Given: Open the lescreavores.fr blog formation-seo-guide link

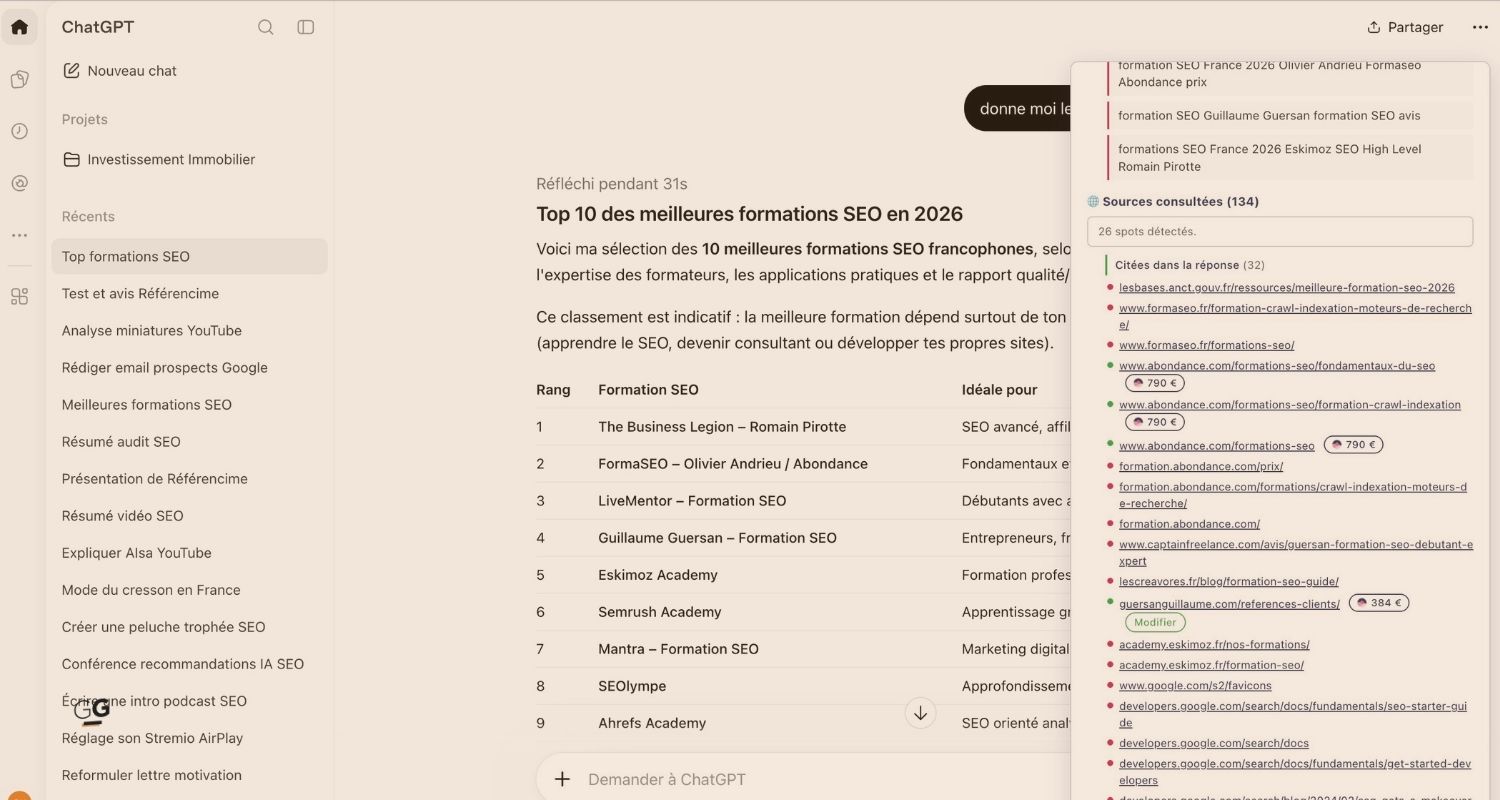Looking at the screenshot, I should [1229, 581].
